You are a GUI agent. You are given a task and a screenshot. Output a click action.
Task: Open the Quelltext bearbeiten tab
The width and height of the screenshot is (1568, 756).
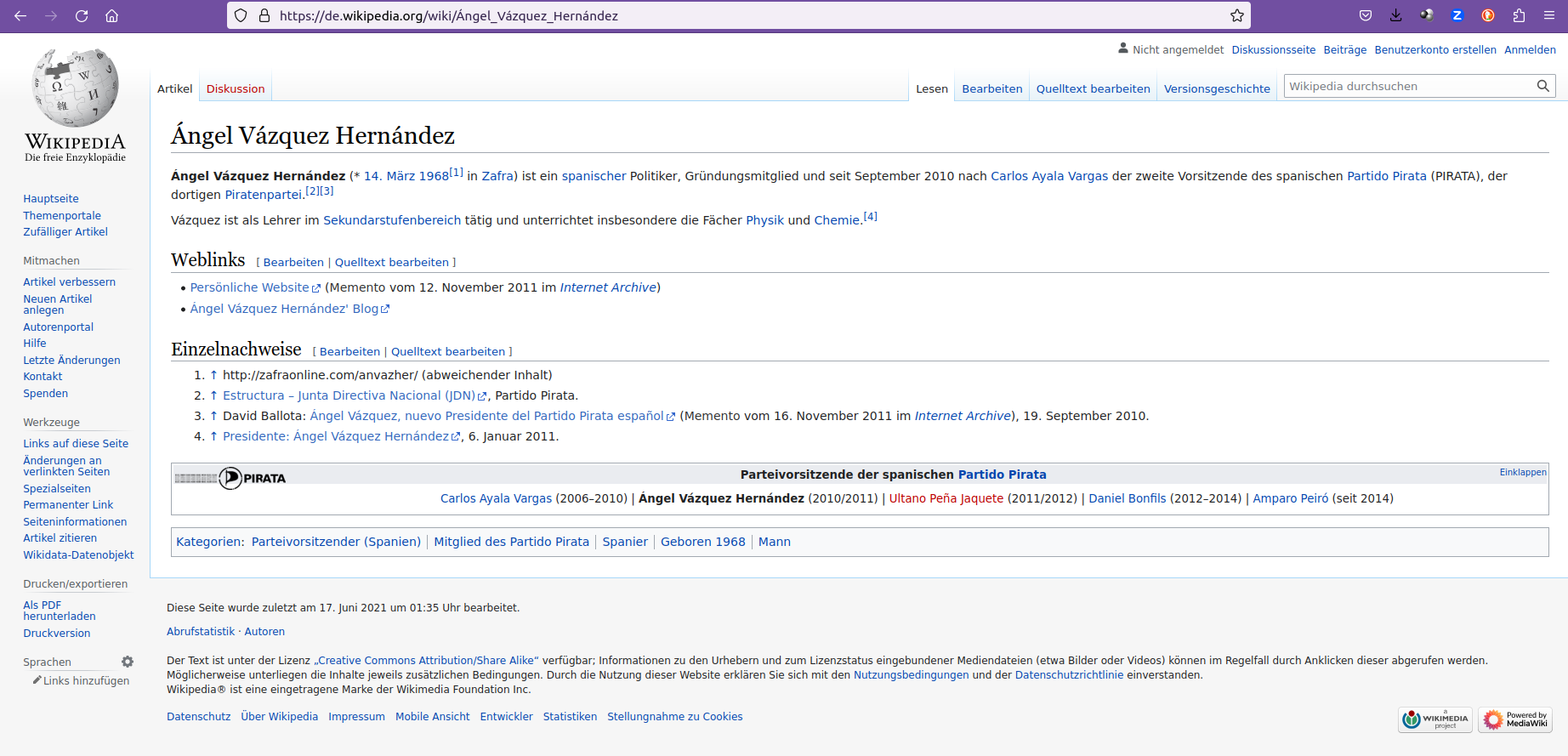(x=1093, y=88)
